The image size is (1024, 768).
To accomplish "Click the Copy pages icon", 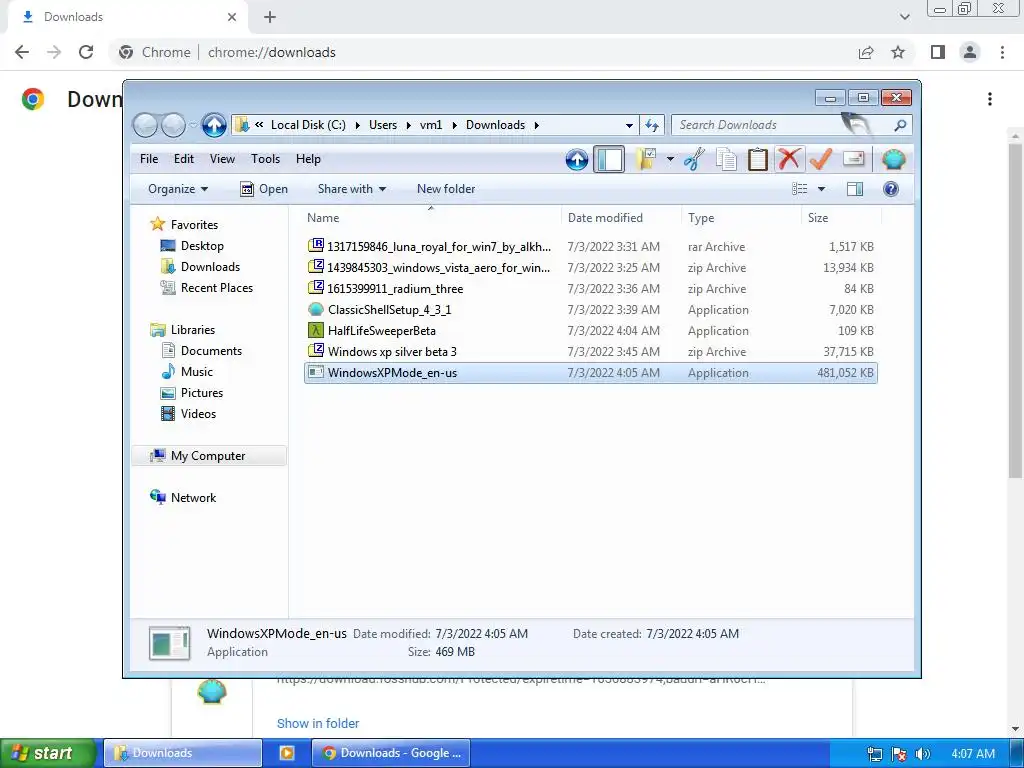I will 726,159.
